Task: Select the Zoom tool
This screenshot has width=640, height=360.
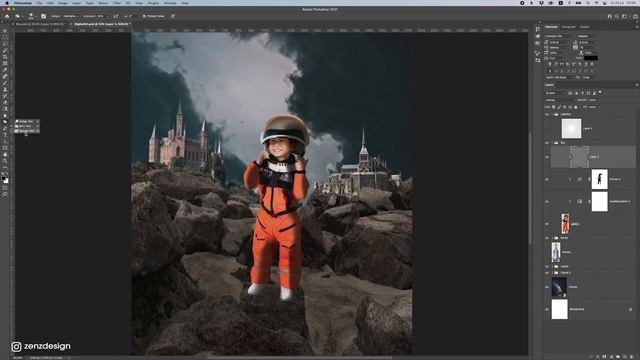Action: (x=5, y=161)
